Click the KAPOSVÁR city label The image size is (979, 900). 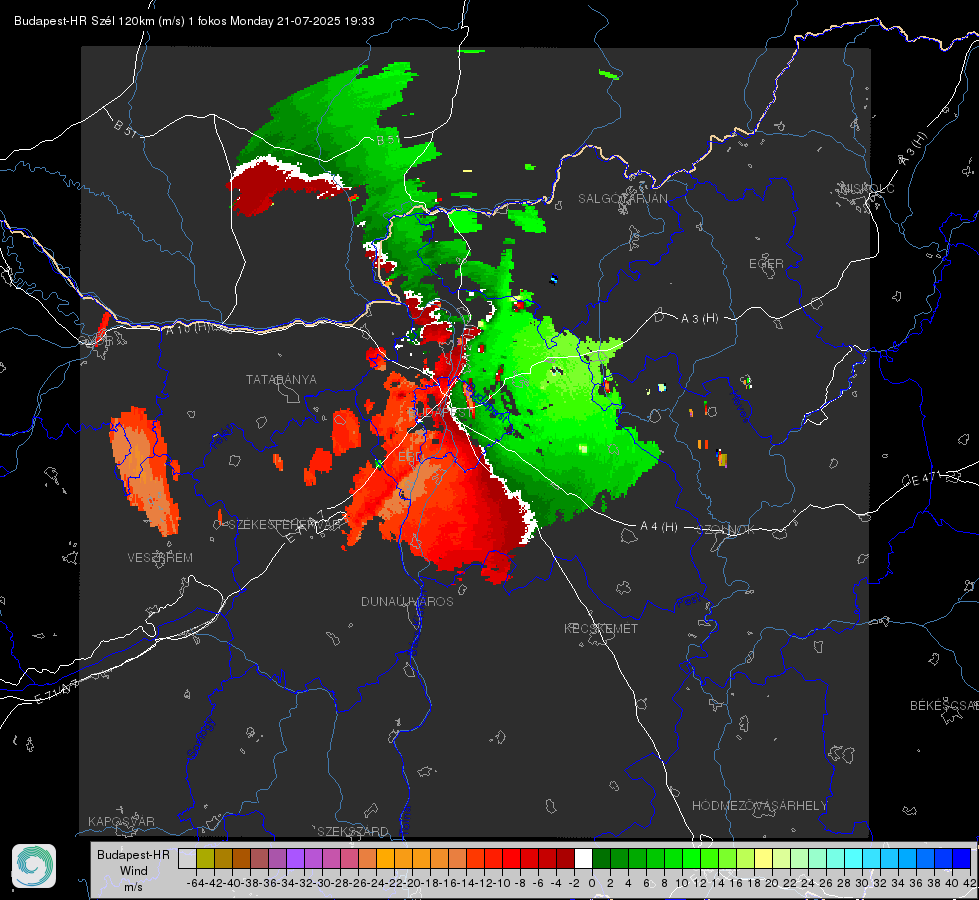click(121, 821)
